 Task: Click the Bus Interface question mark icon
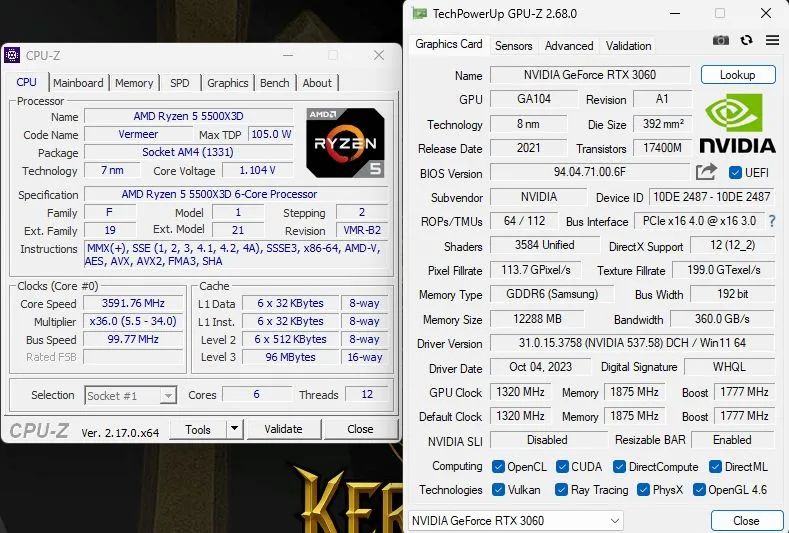point(772,221)
